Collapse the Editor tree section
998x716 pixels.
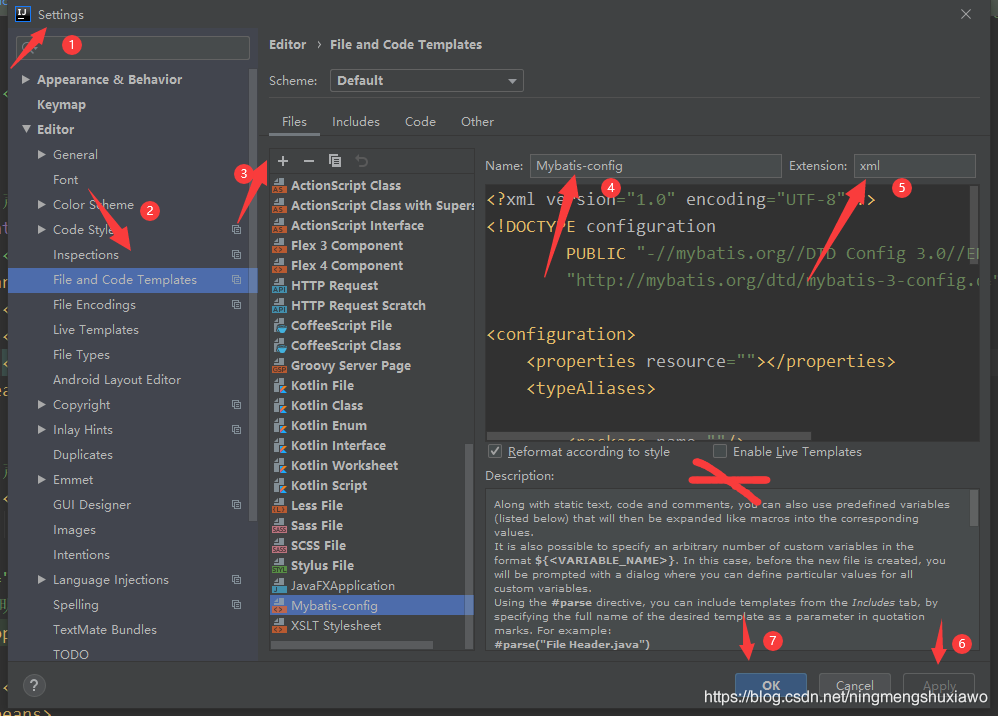pos(27,130)
